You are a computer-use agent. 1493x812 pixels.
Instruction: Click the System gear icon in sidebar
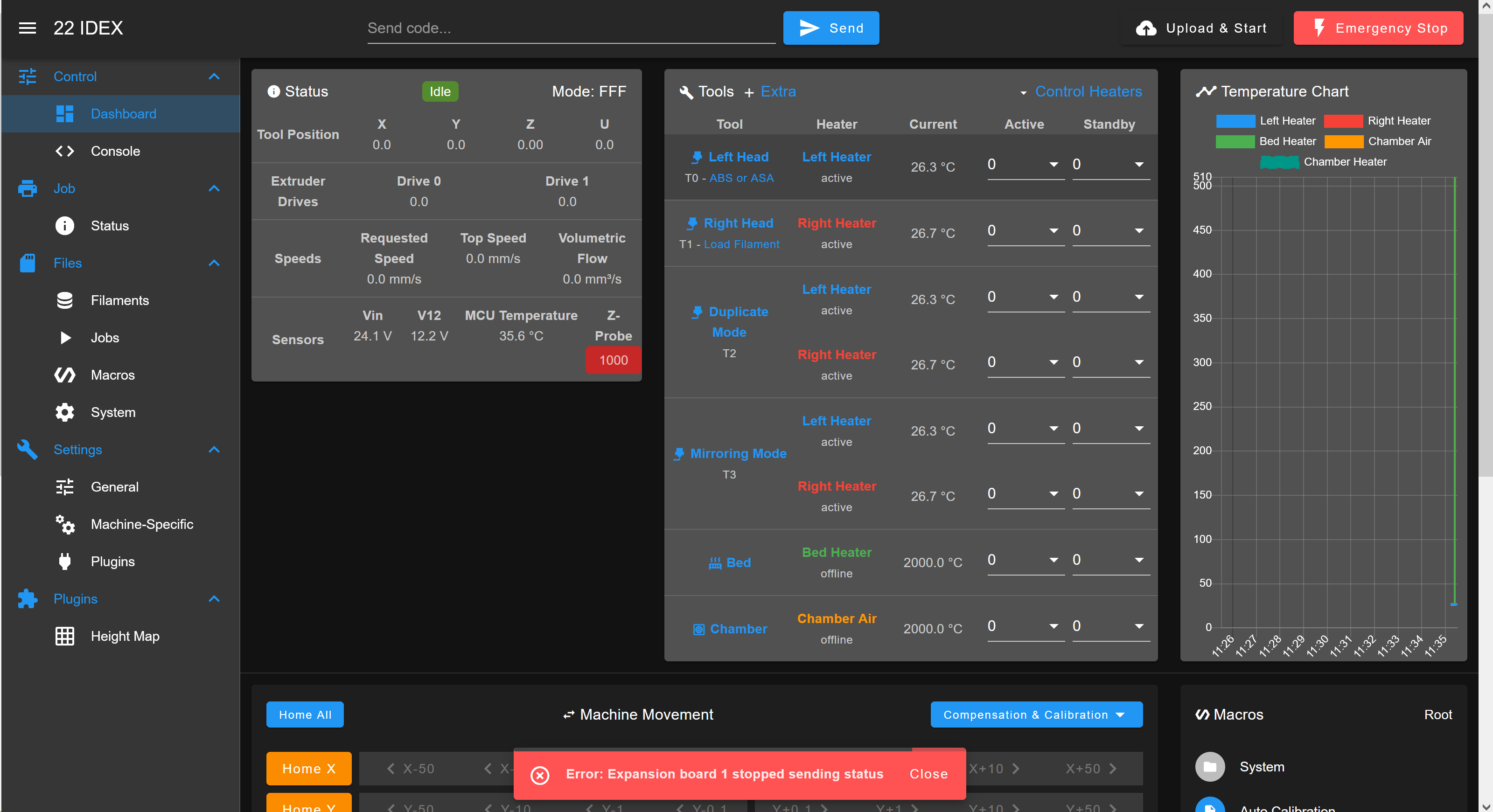point(65,412)
